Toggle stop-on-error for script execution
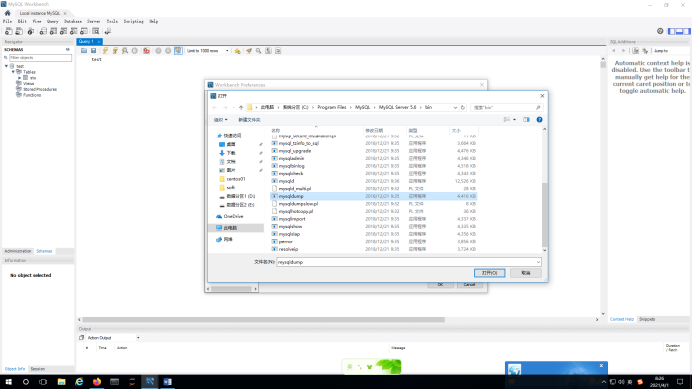Image resolution: width=693 pixels, height=390 pixels. tap(146, 51)
